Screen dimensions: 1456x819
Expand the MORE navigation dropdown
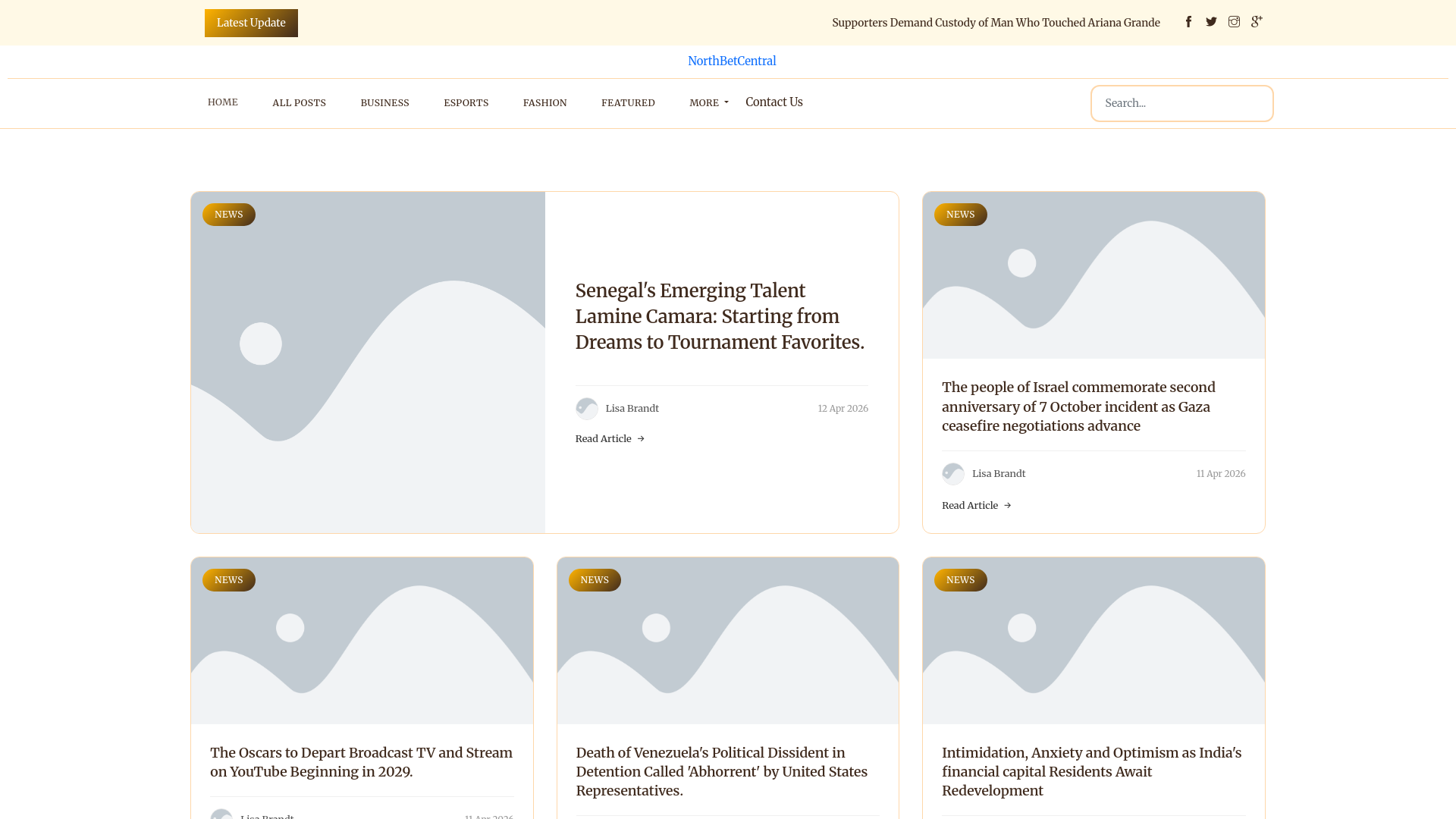pos(708,102)
